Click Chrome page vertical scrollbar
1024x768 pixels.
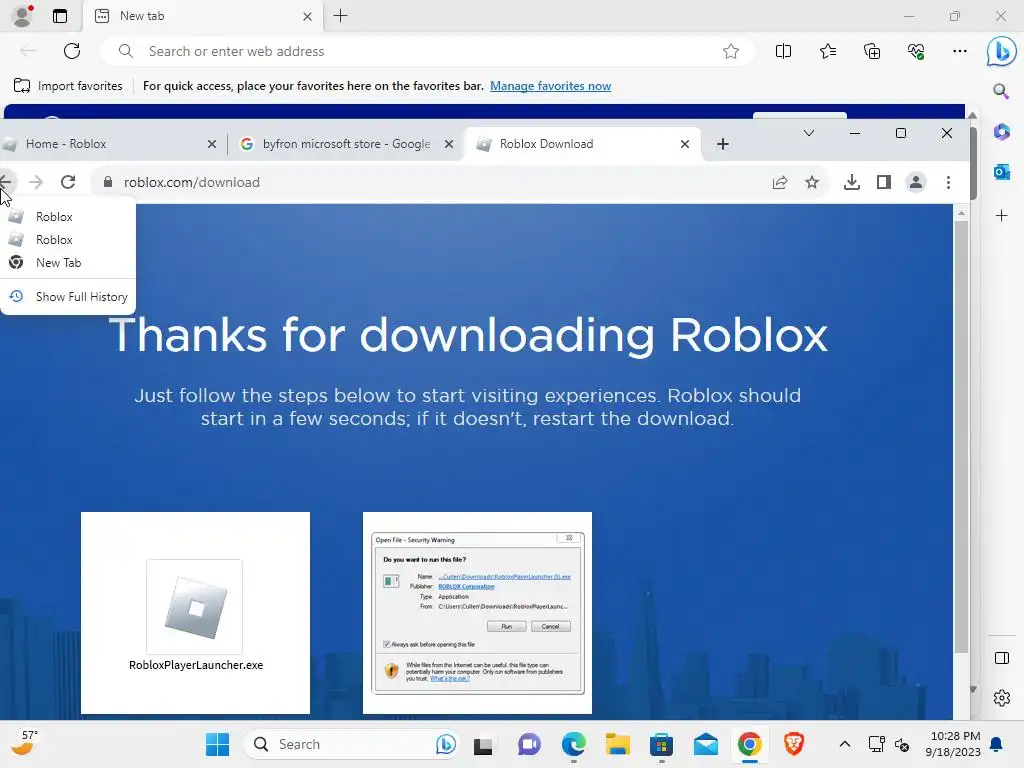(961, 436)
